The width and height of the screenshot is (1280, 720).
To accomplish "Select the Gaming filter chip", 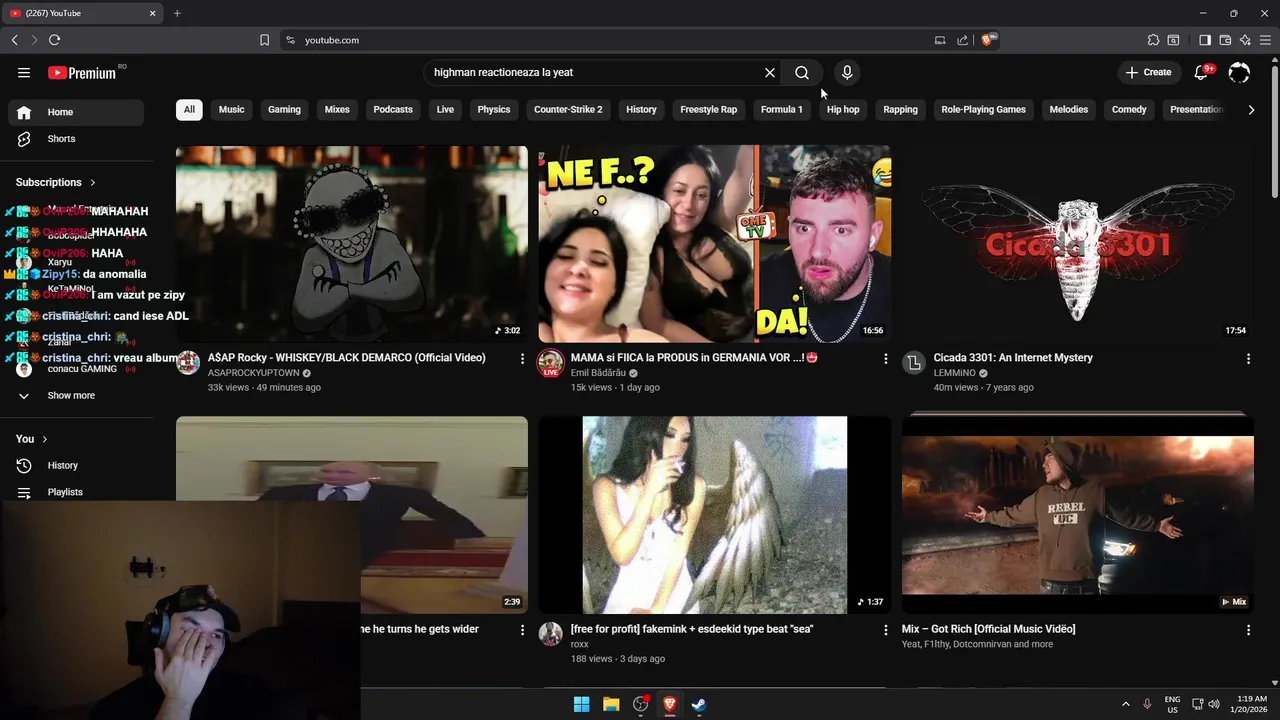I will click(284, 109).
